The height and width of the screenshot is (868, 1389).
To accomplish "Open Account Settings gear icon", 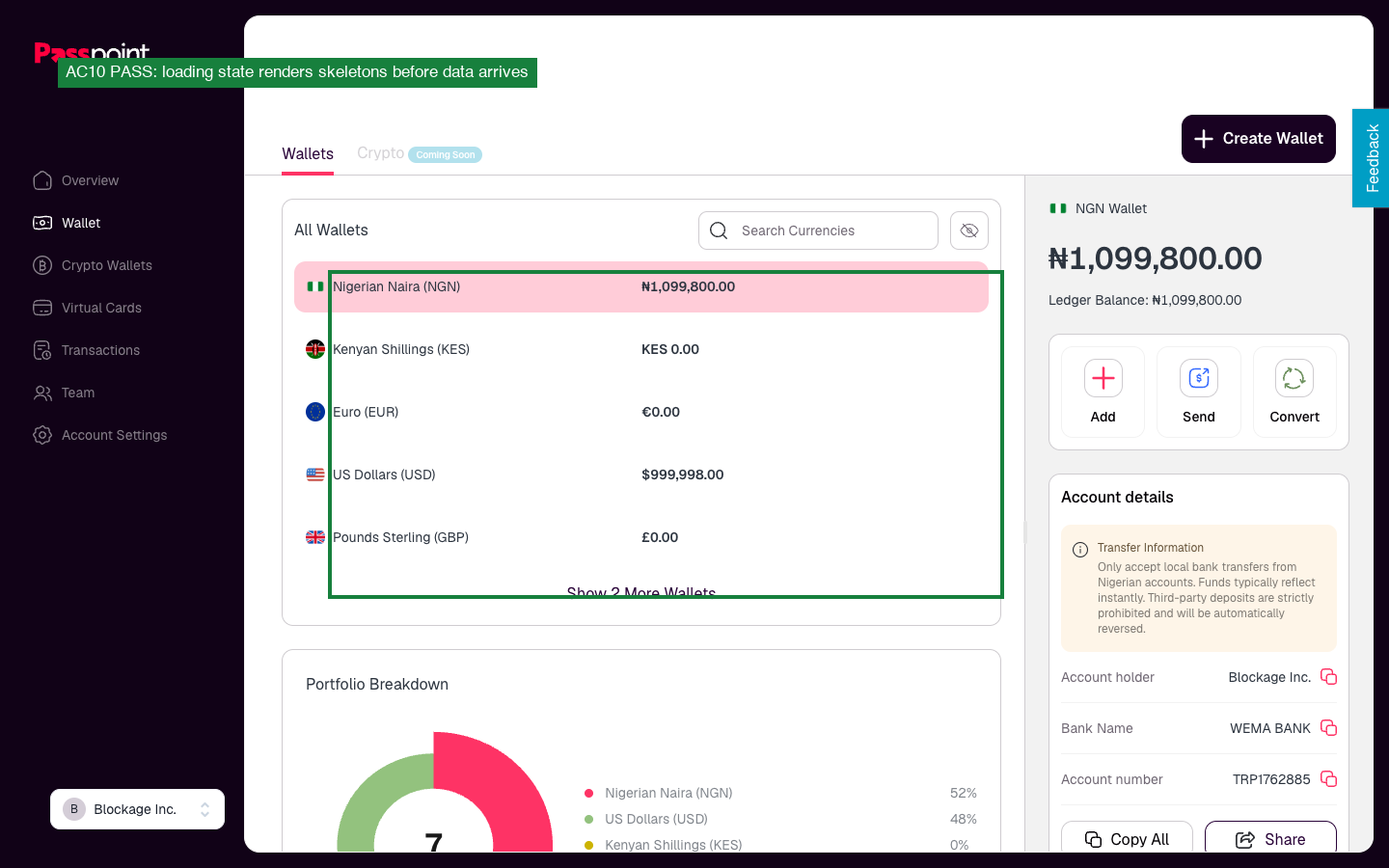I will coord(42,435).
